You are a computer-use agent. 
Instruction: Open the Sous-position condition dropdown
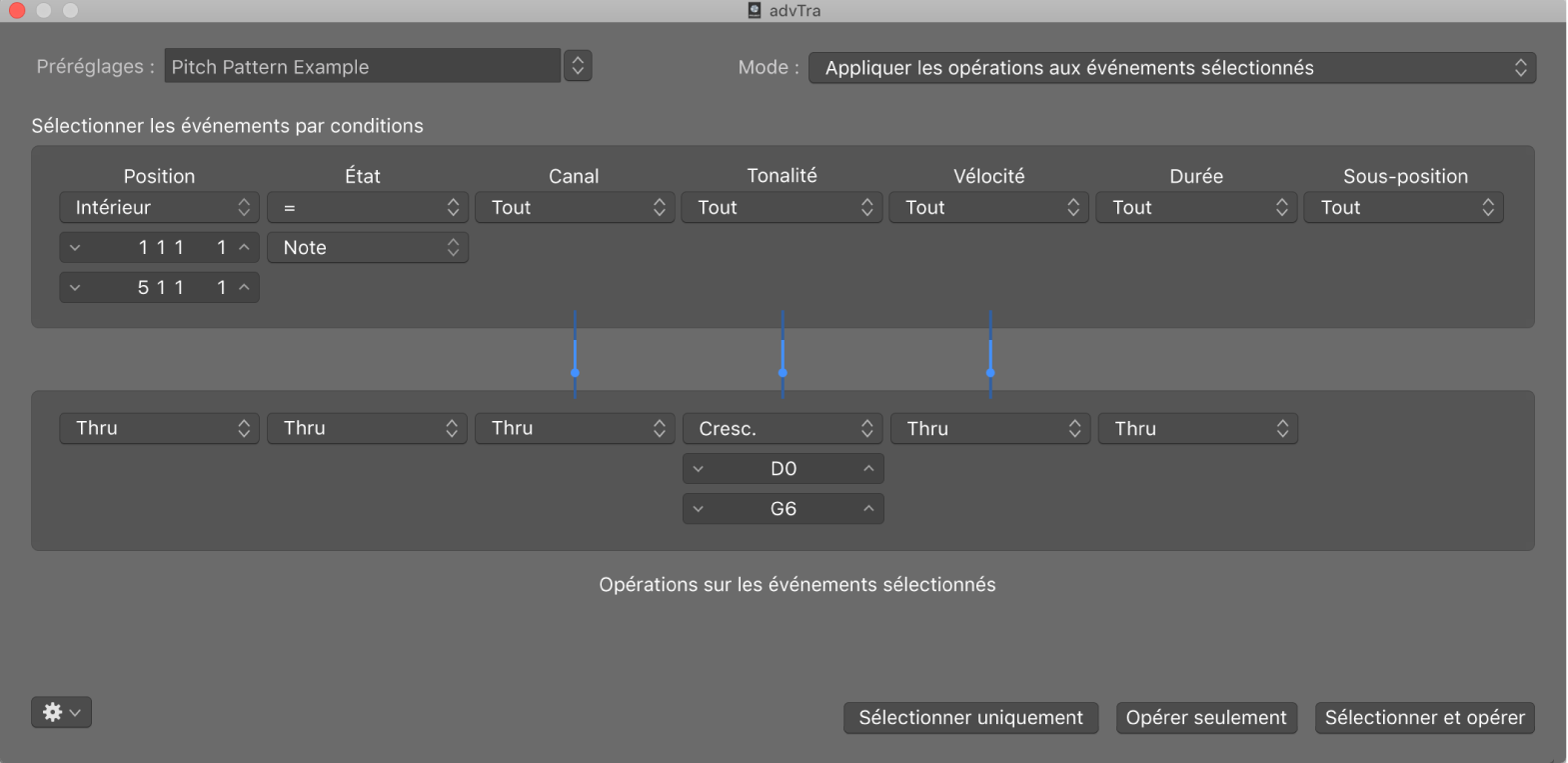point(1403,207)
